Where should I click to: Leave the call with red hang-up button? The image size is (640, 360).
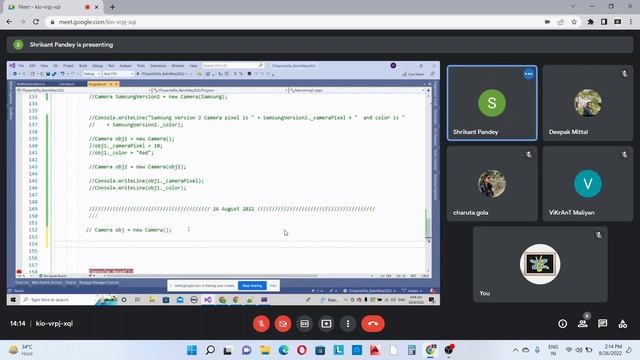(373, 324)
